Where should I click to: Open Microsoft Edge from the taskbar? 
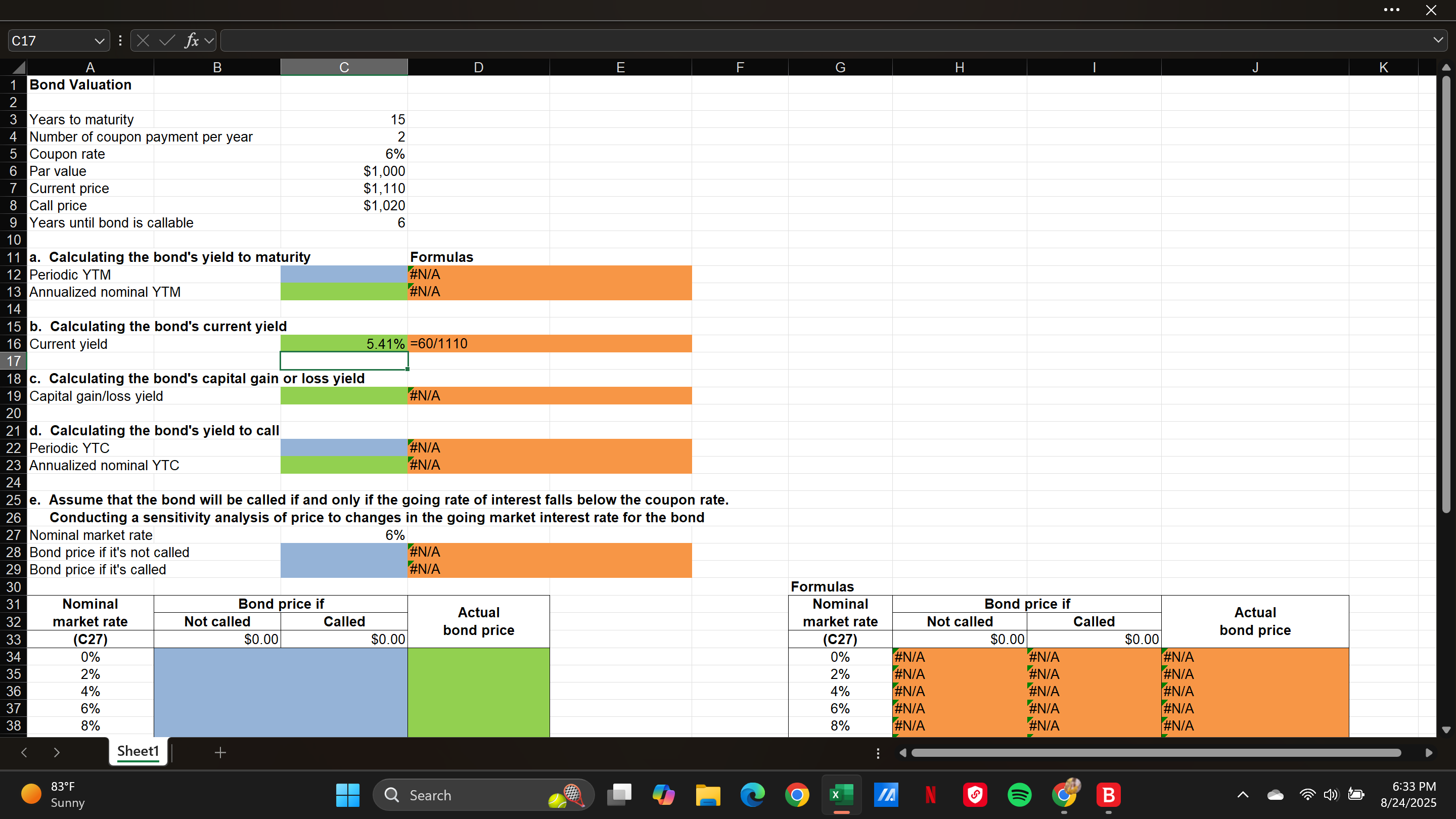click(752, 795)
